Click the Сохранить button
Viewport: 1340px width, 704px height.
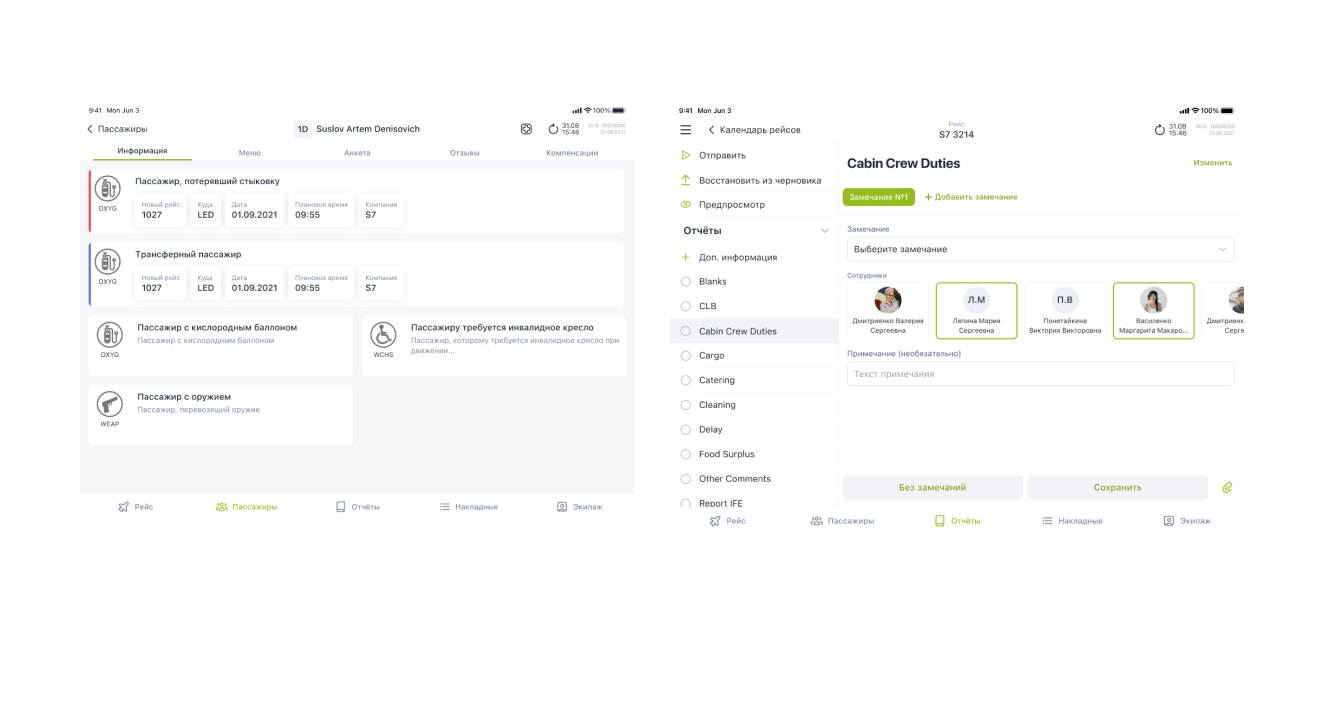tap(1117, 487)
